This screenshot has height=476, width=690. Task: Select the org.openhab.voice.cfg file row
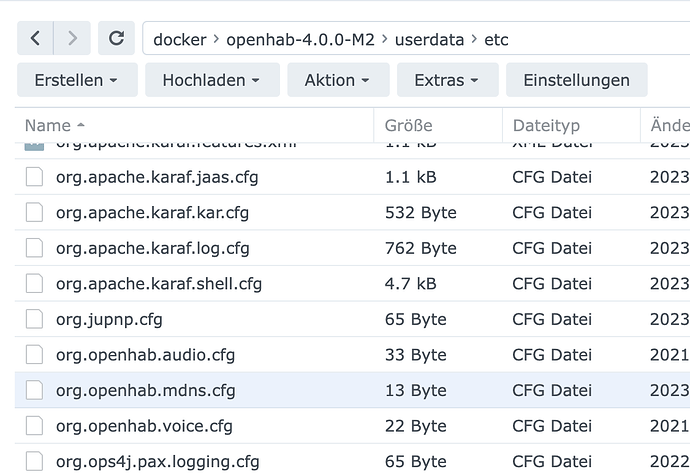144,426
